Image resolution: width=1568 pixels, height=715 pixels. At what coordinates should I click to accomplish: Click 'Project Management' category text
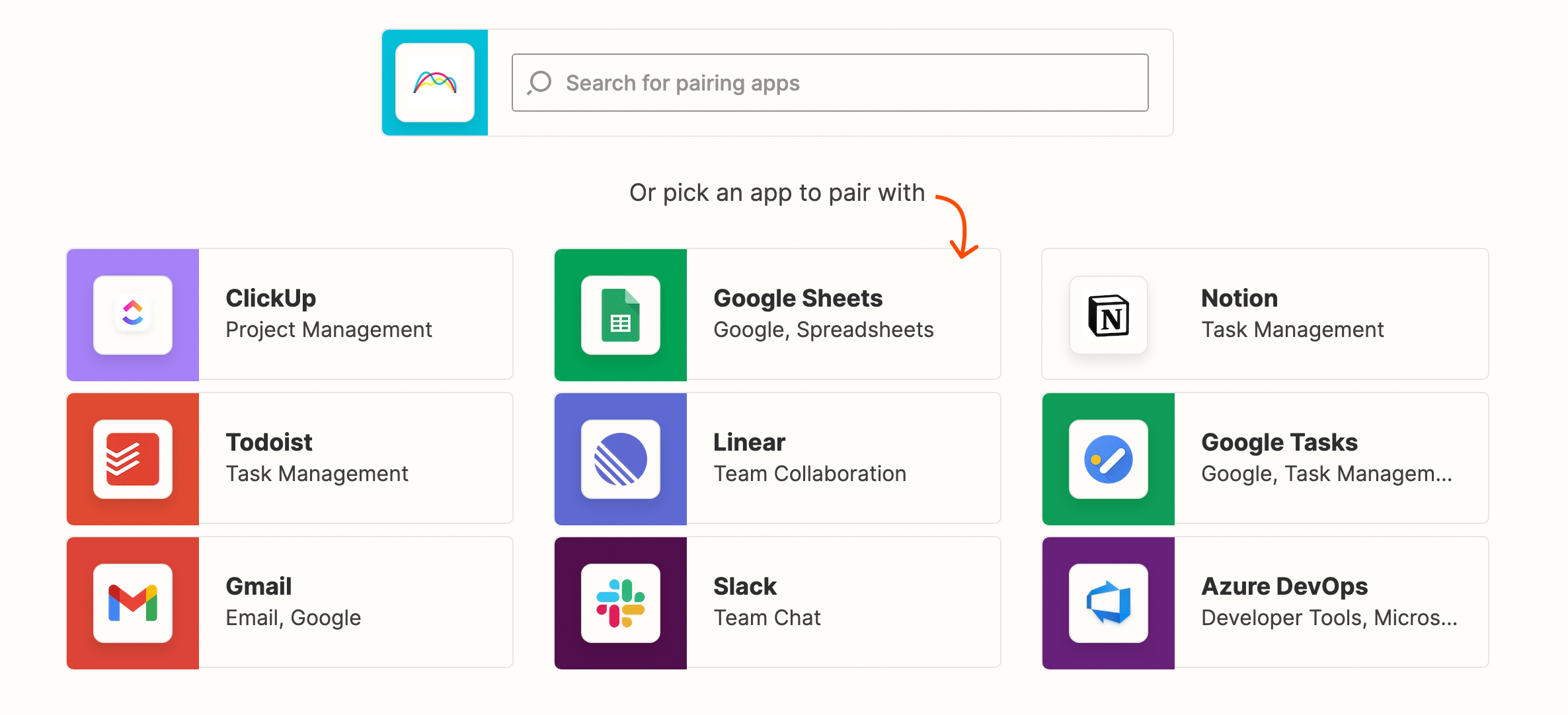pyautogui.click(x=329, y=330)
